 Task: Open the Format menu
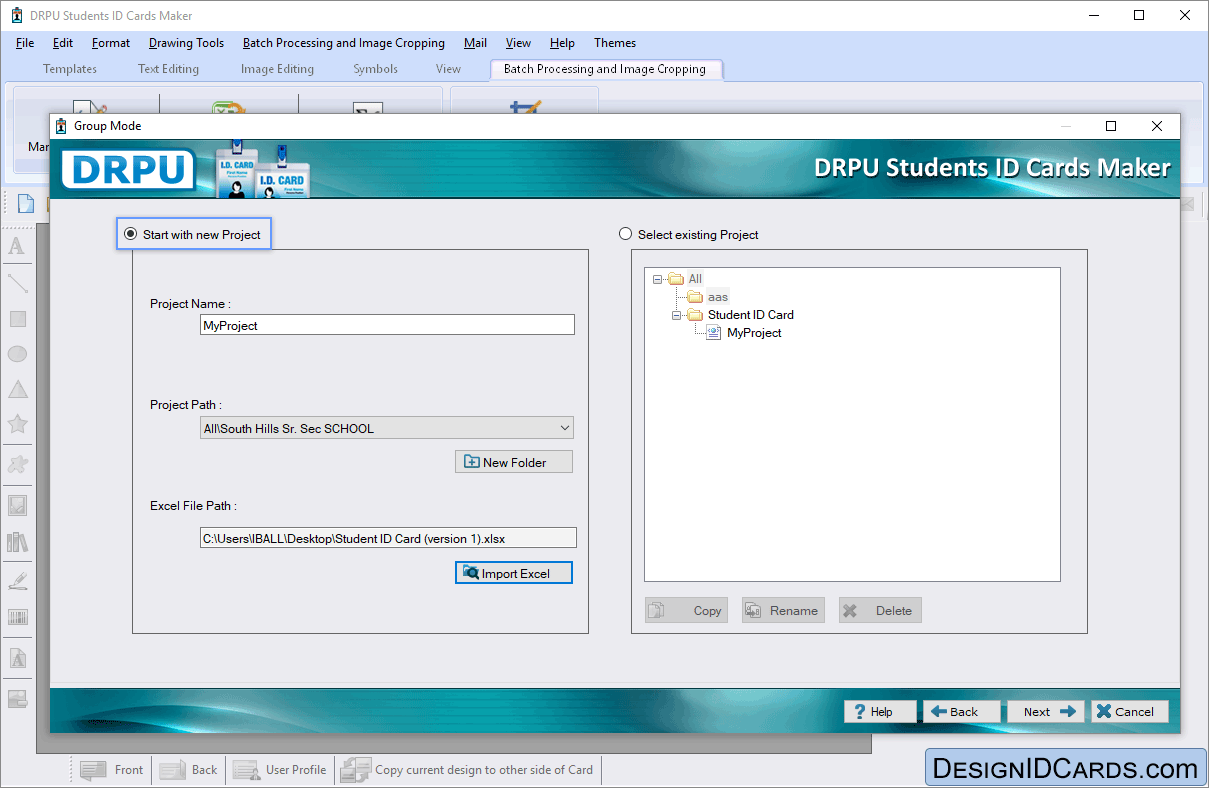111,43
